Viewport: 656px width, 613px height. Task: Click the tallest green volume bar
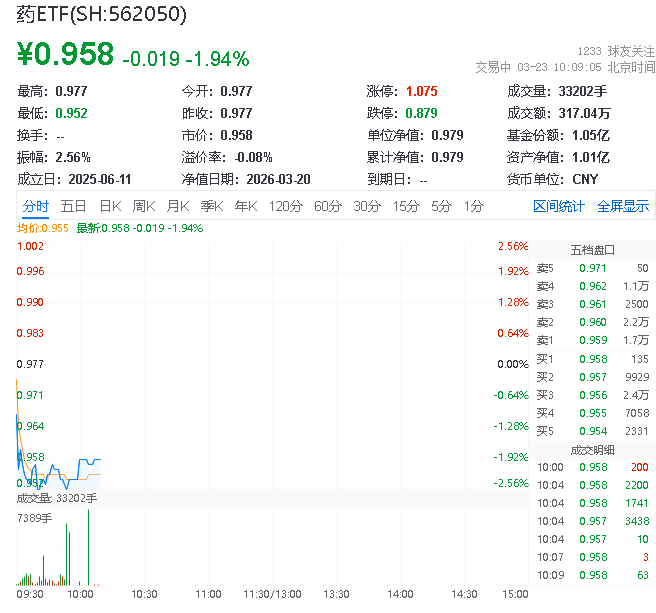tap(89, 548)
